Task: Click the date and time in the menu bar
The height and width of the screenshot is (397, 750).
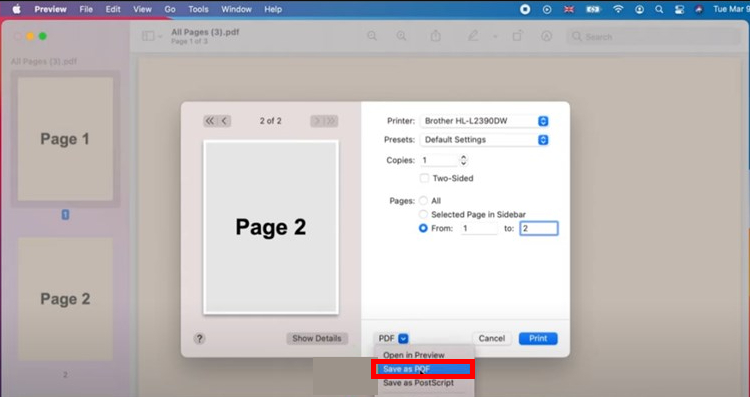Action: pos(731,9)
